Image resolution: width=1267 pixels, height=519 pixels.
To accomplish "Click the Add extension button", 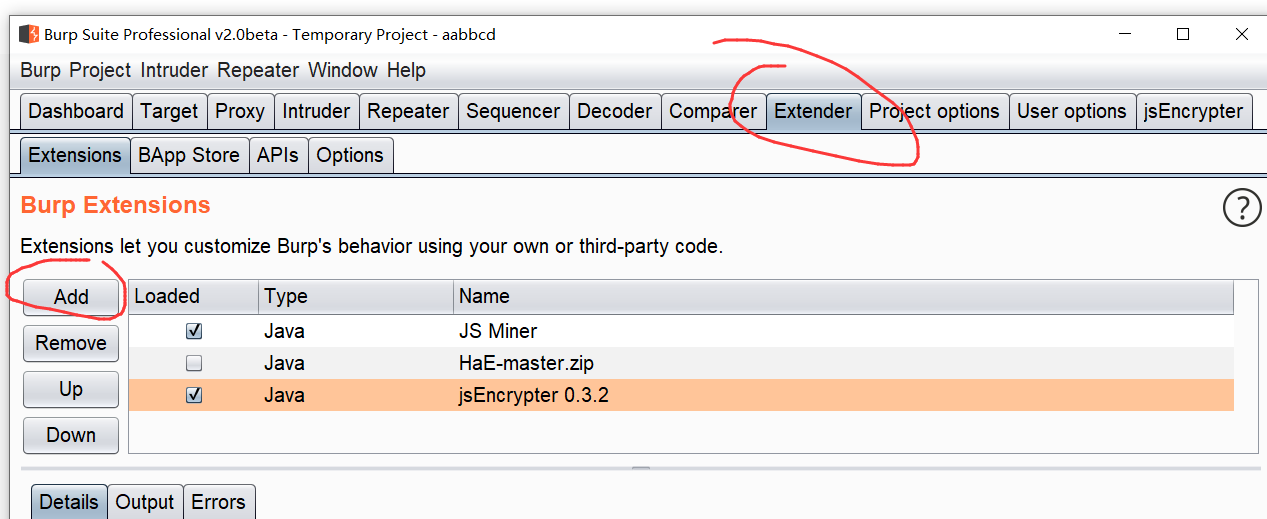I will point(71,297).
